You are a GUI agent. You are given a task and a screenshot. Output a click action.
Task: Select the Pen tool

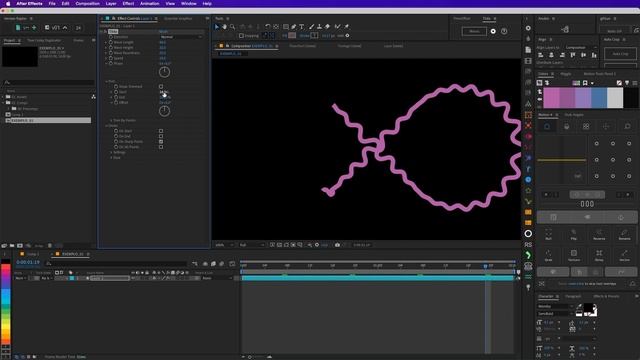tap(293, 27)
